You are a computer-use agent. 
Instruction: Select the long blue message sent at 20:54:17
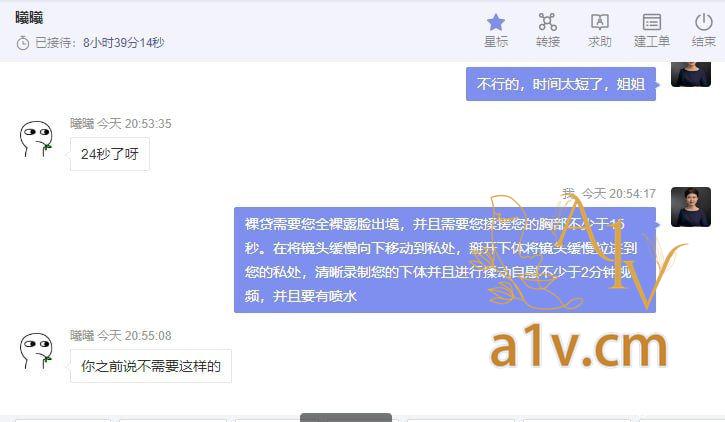point(445,260)
